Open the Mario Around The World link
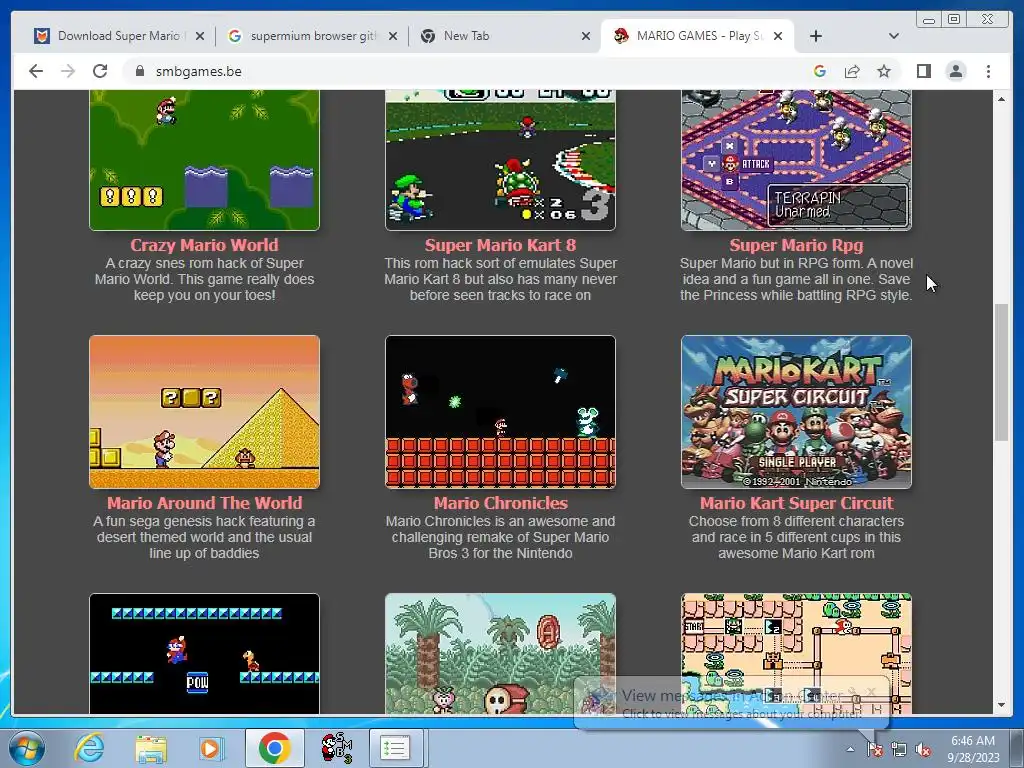 204,503
